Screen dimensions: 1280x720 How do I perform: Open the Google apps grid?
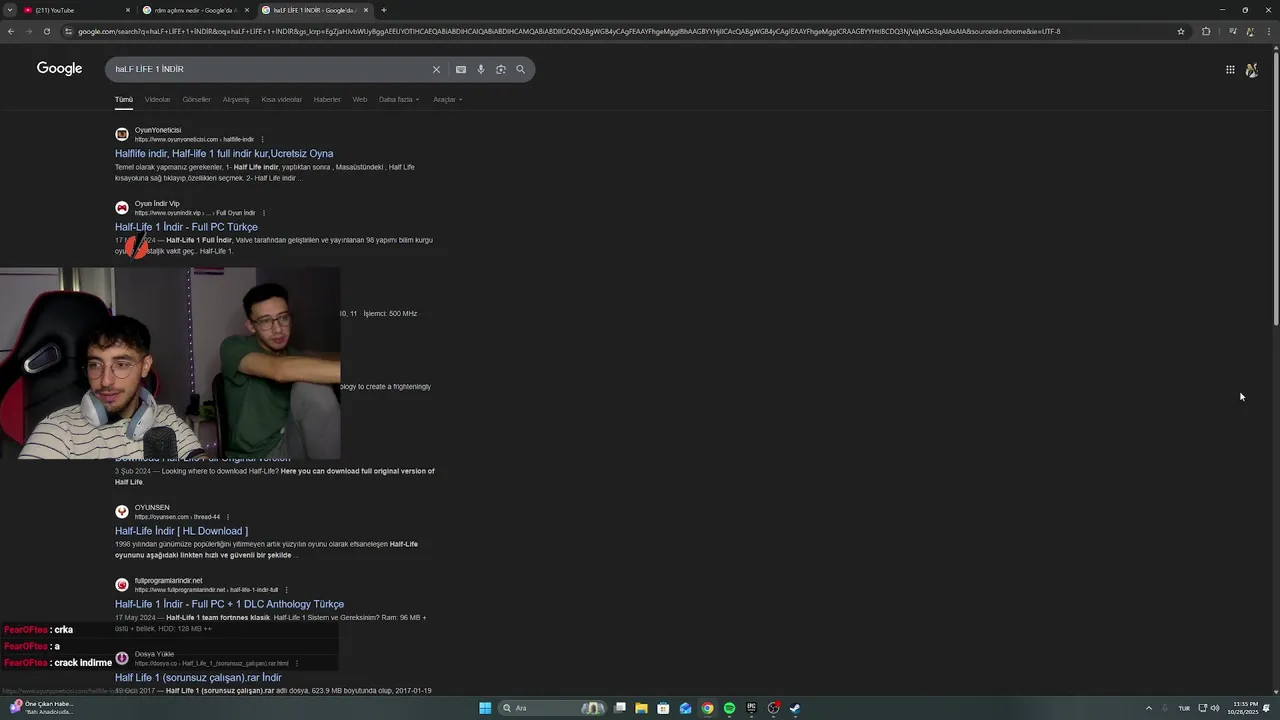1230,69
